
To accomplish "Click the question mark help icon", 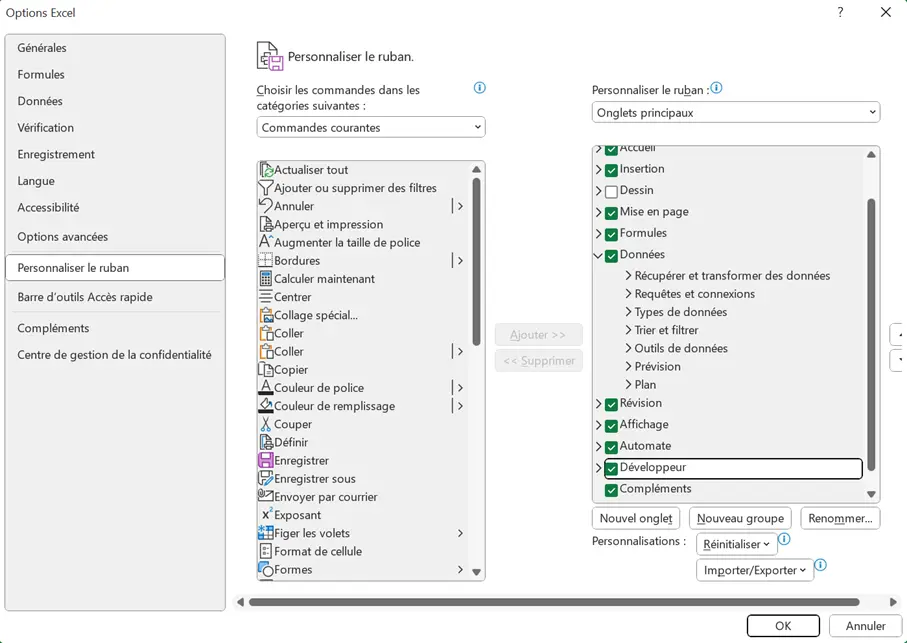I will [840, 12].
